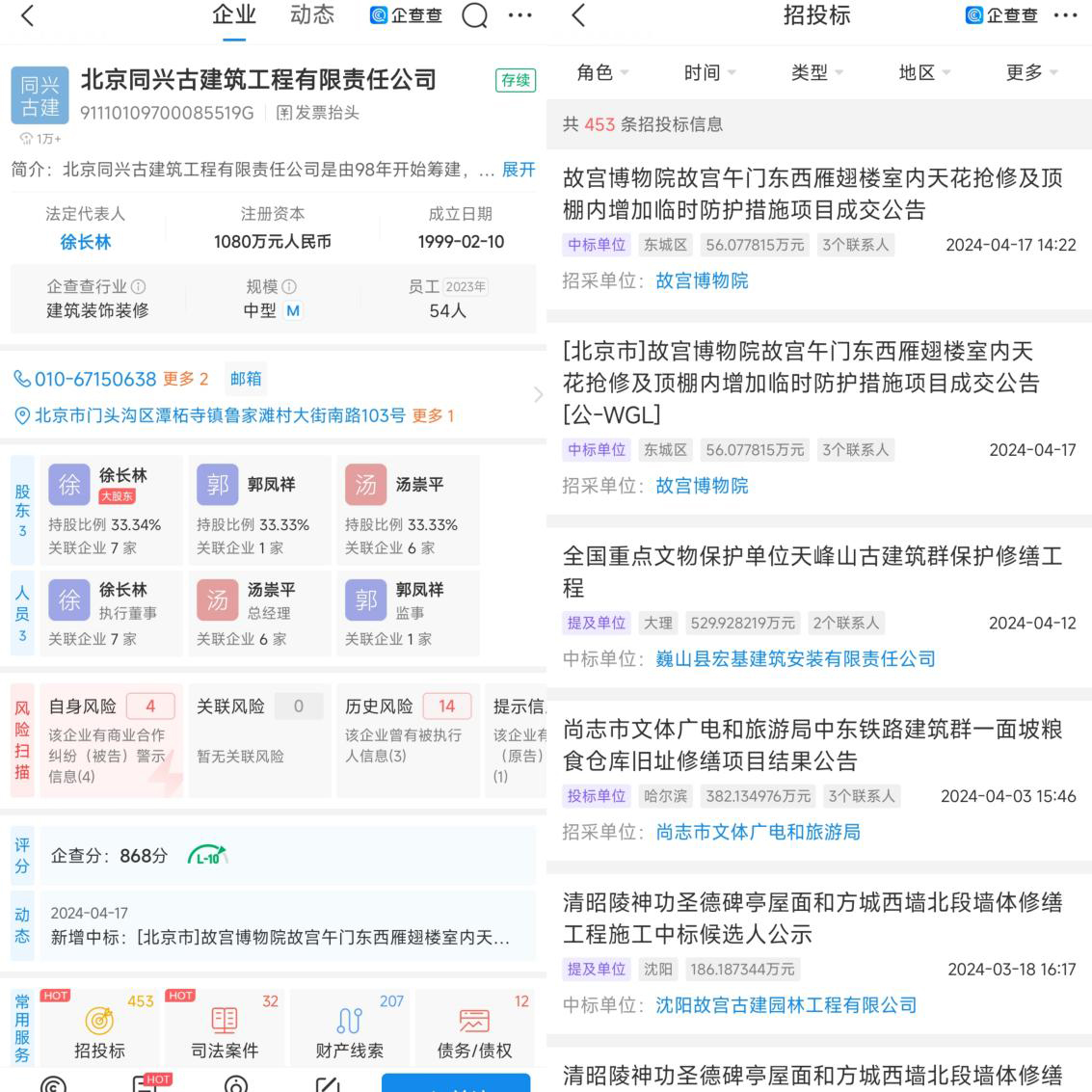
Task: Switch to the 动态 tab
Action: point(311,15)
